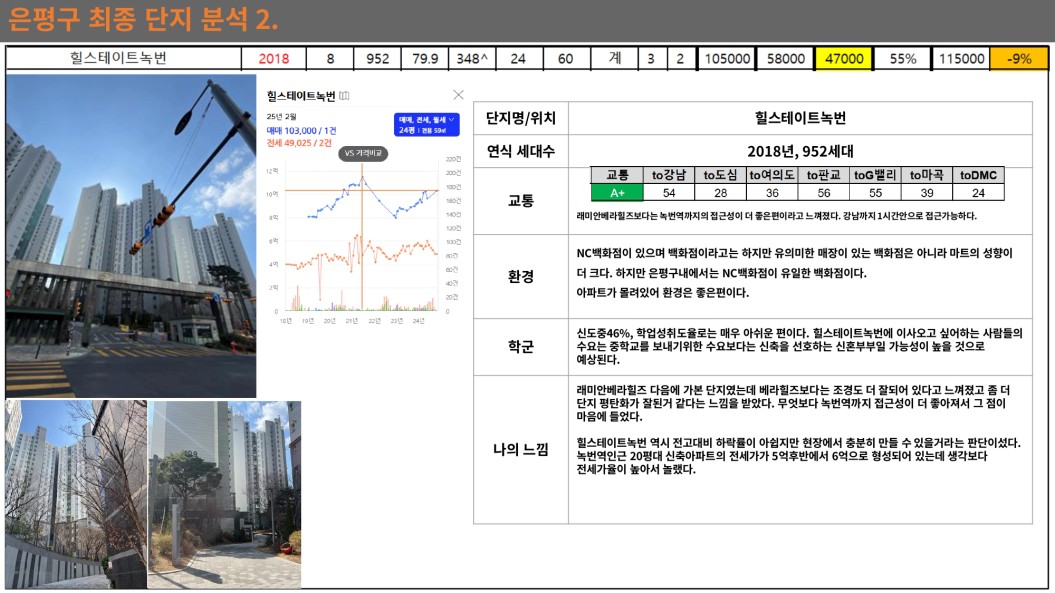Open the paved walkway apartment photo thumbnail

pyautogui.click(x=224, y=495)
